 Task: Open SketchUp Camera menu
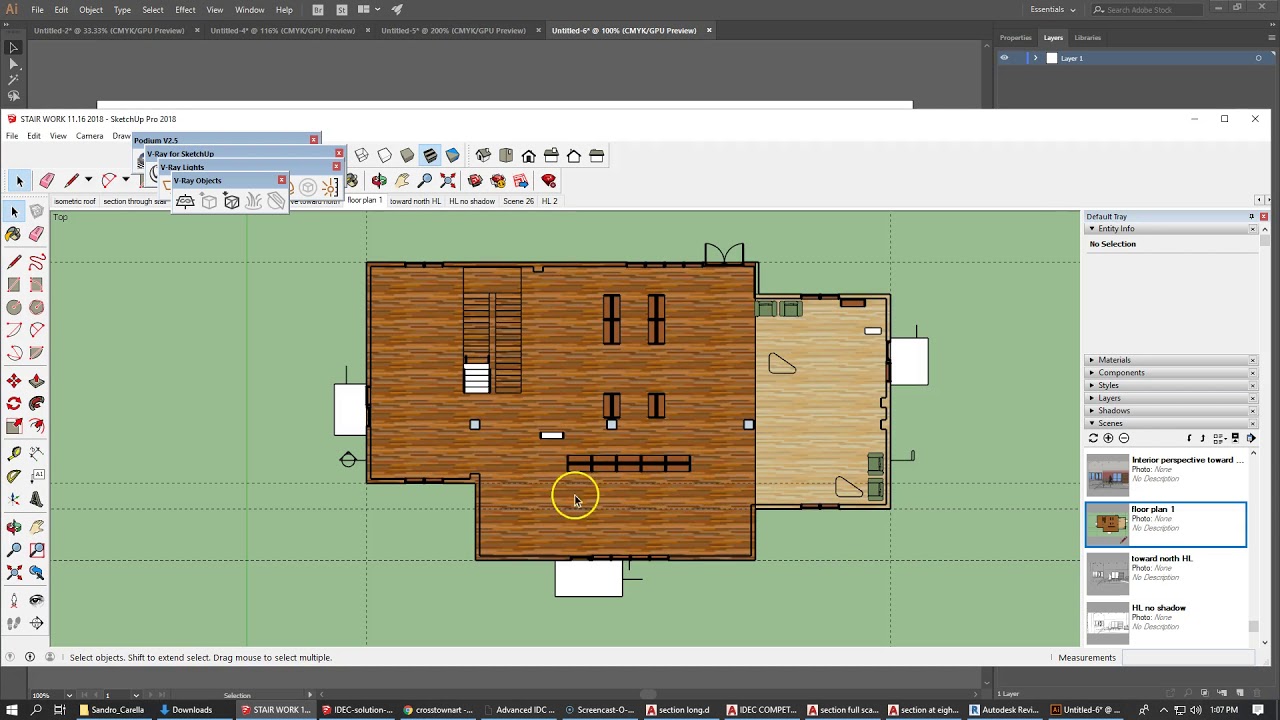(89, 136)
